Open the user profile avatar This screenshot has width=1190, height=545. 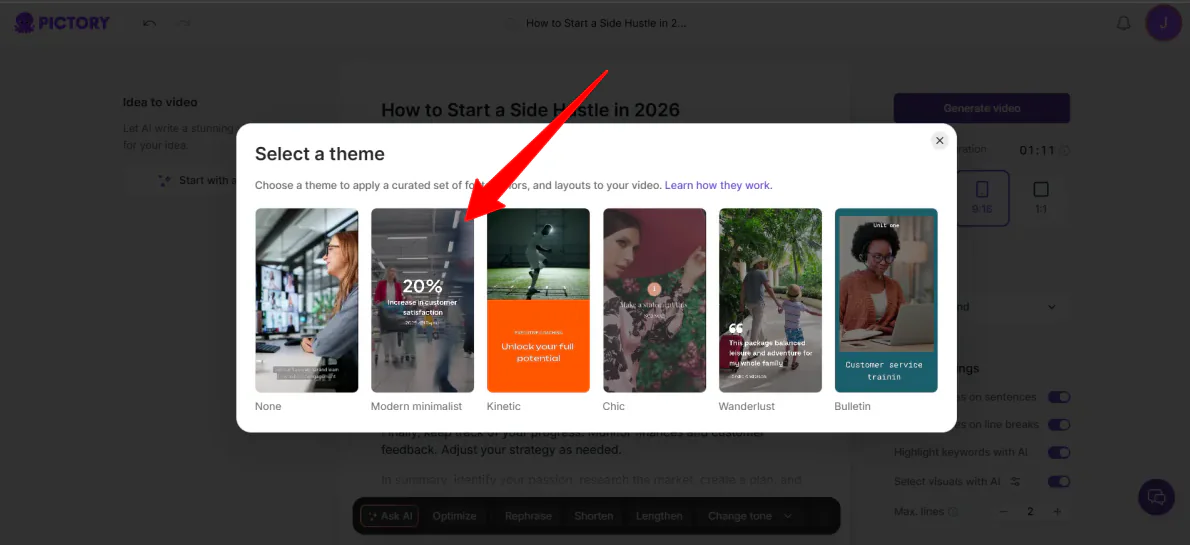(1163, 22)
